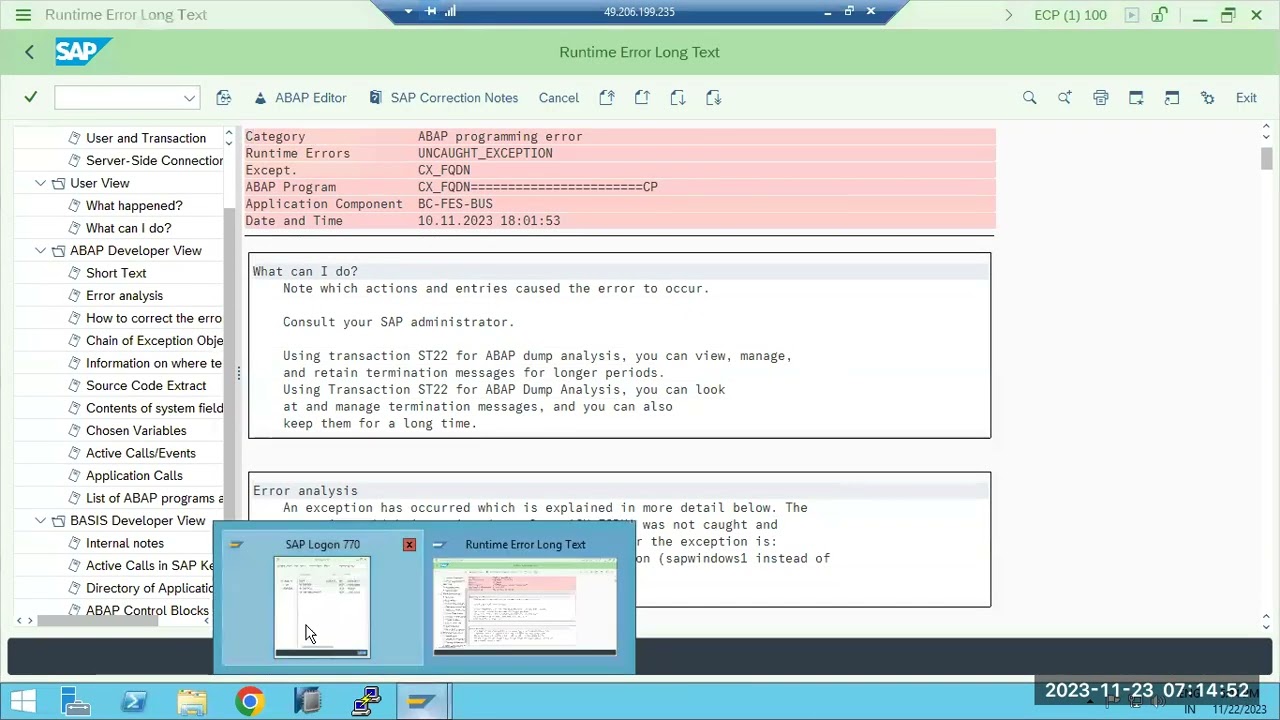Click the main vertical scrollbar thumb
Screen dimensions: 1280x720
(1266, 158)
